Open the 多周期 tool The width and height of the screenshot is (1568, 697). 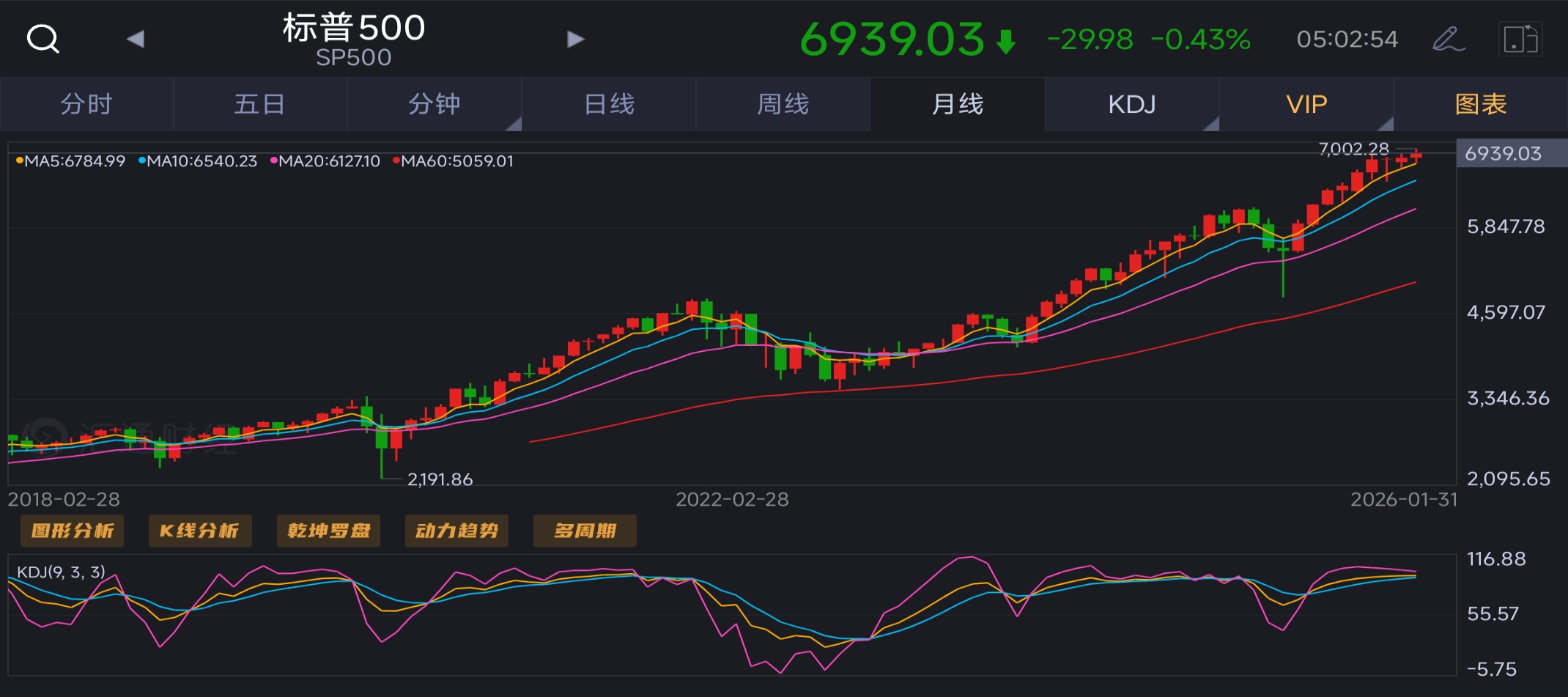tap(585, 531)
